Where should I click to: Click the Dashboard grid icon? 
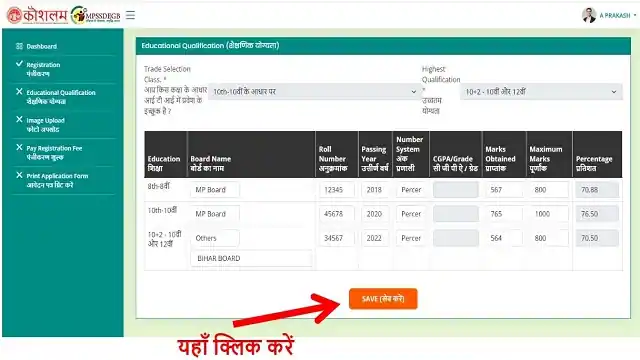click(19, 46)
